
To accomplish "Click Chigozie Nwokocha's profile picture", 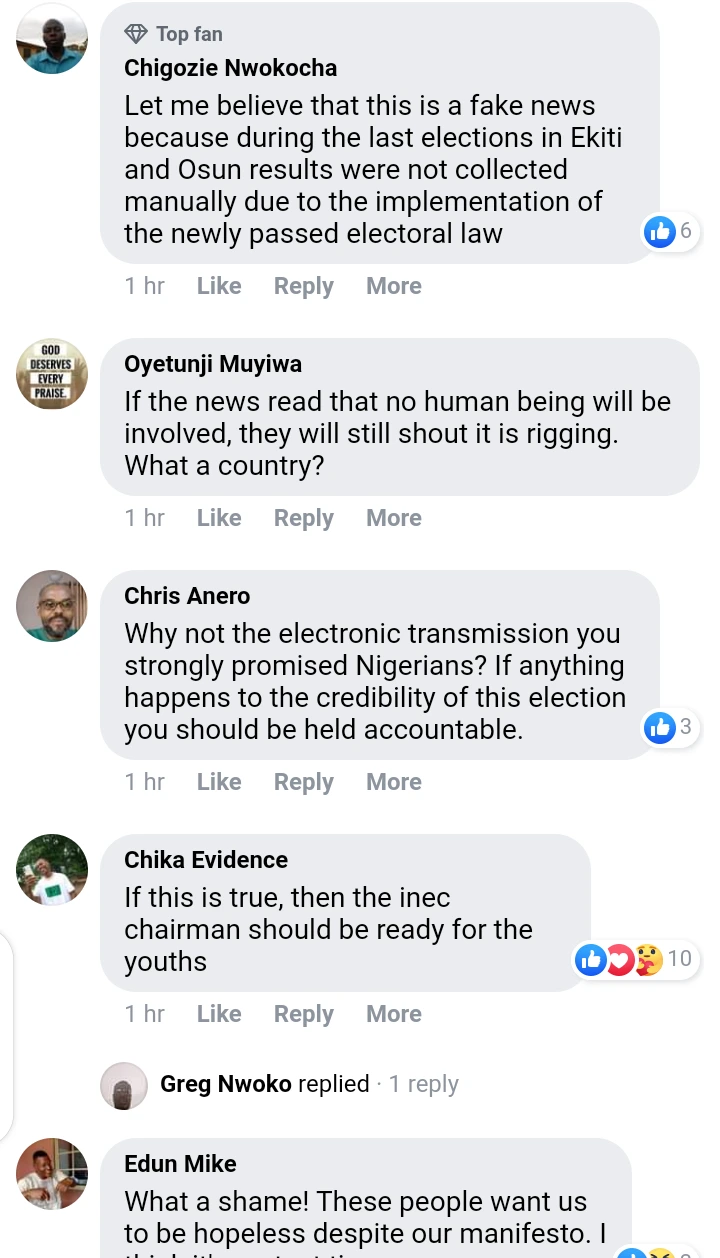I will coord(52,38).
